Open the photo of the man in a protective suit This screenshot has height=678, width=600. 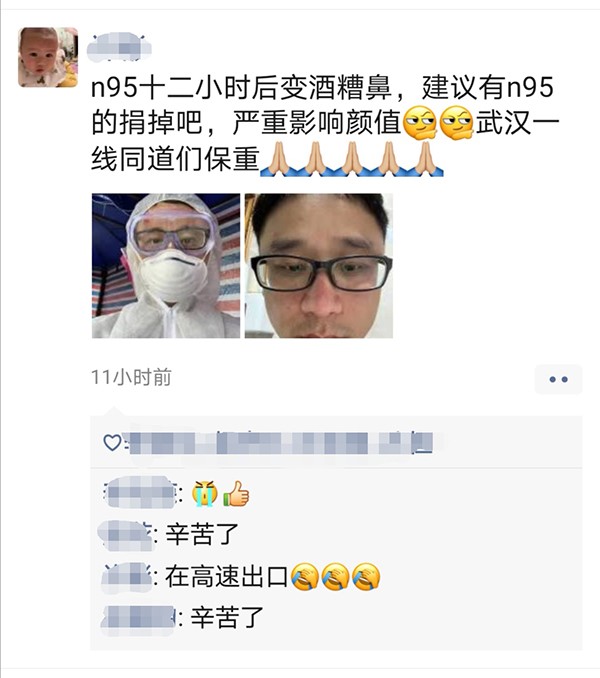[x=166, y=265]
